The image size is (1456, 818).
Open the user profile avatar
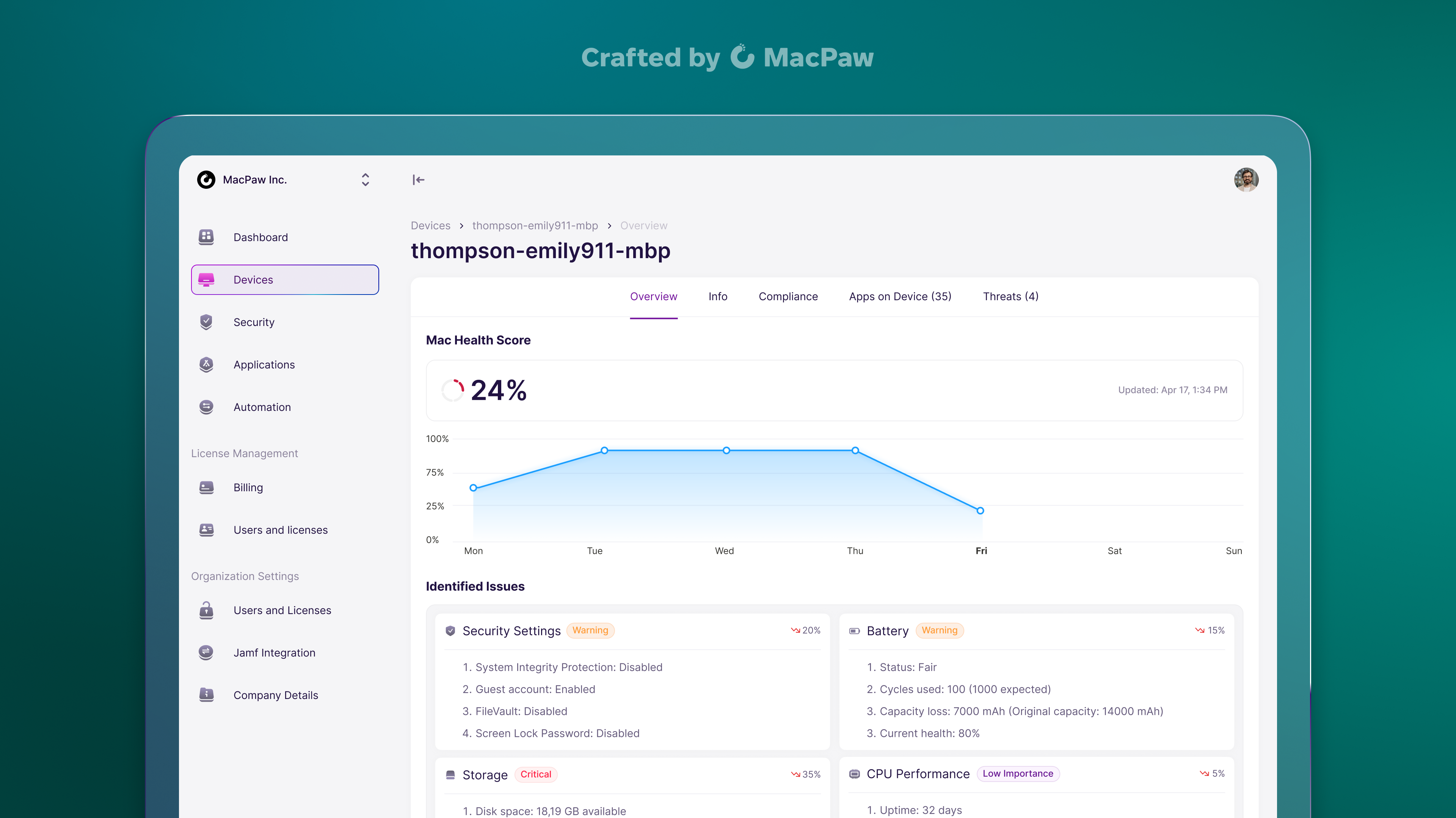point(1246,180)
